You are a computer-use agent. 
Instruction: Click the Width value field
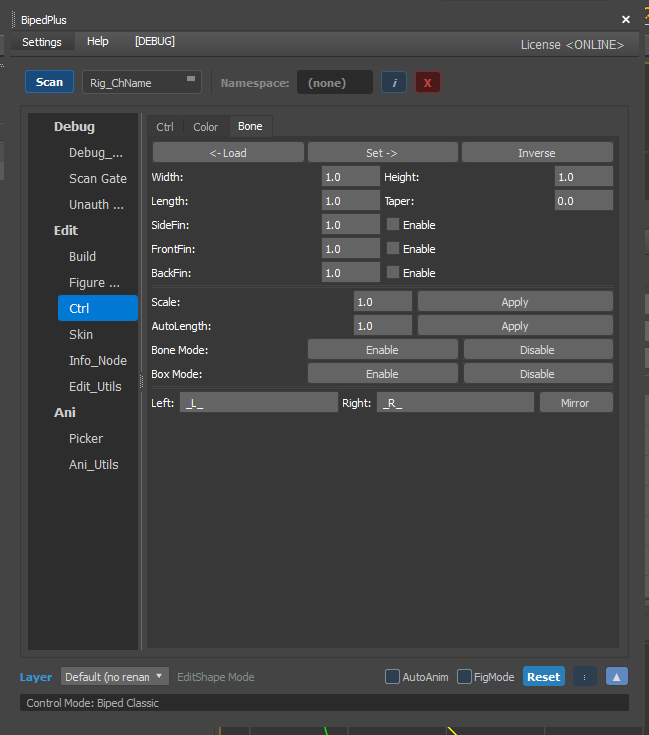351,177
